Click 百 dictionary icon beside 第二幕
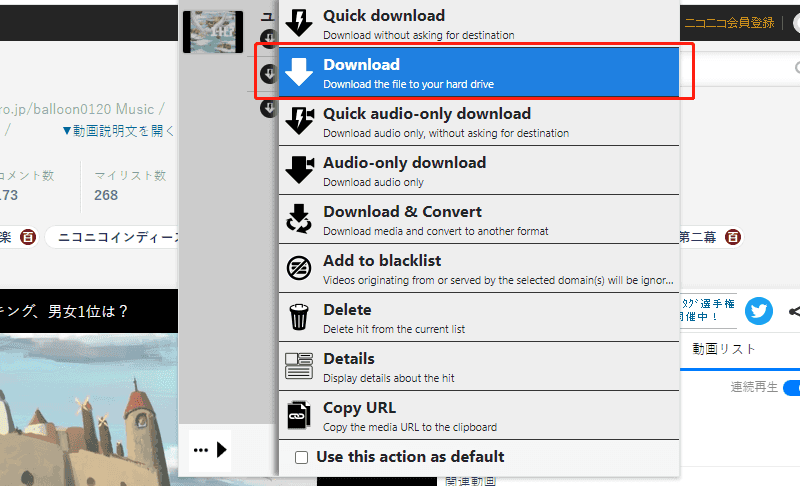This screenshot has height=486, width=800. click(x=733, y=237)
